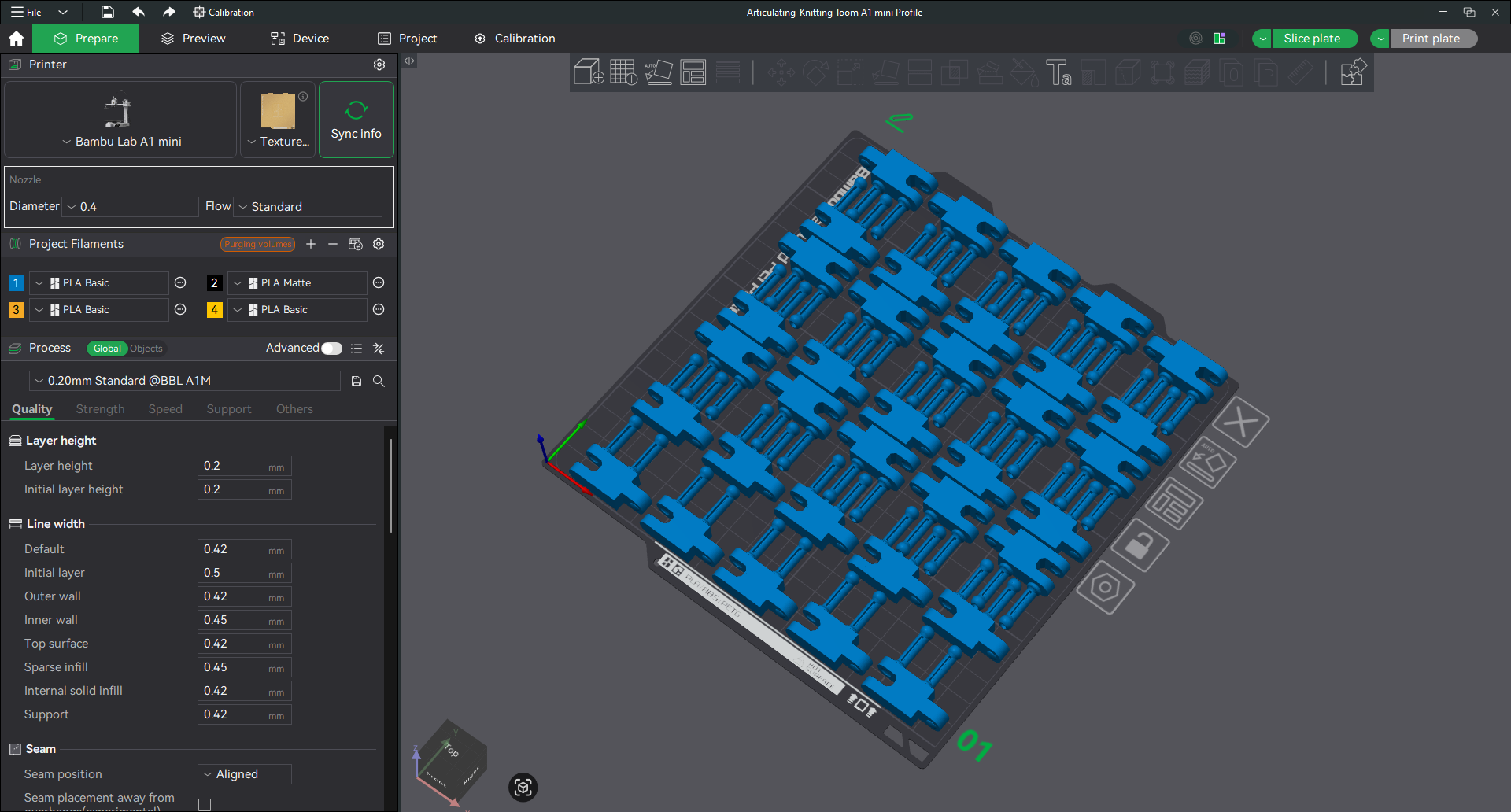
Task: Open the File menu
Action: tap(26, 12)
